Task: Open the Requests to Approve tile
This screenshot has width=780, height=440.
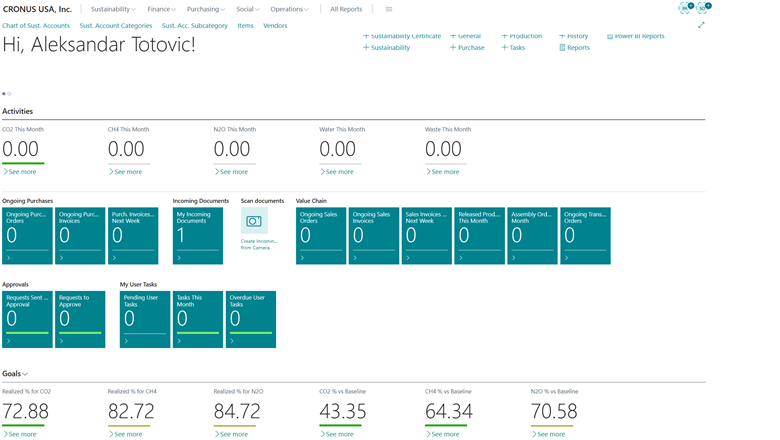Action: point(80,319)
